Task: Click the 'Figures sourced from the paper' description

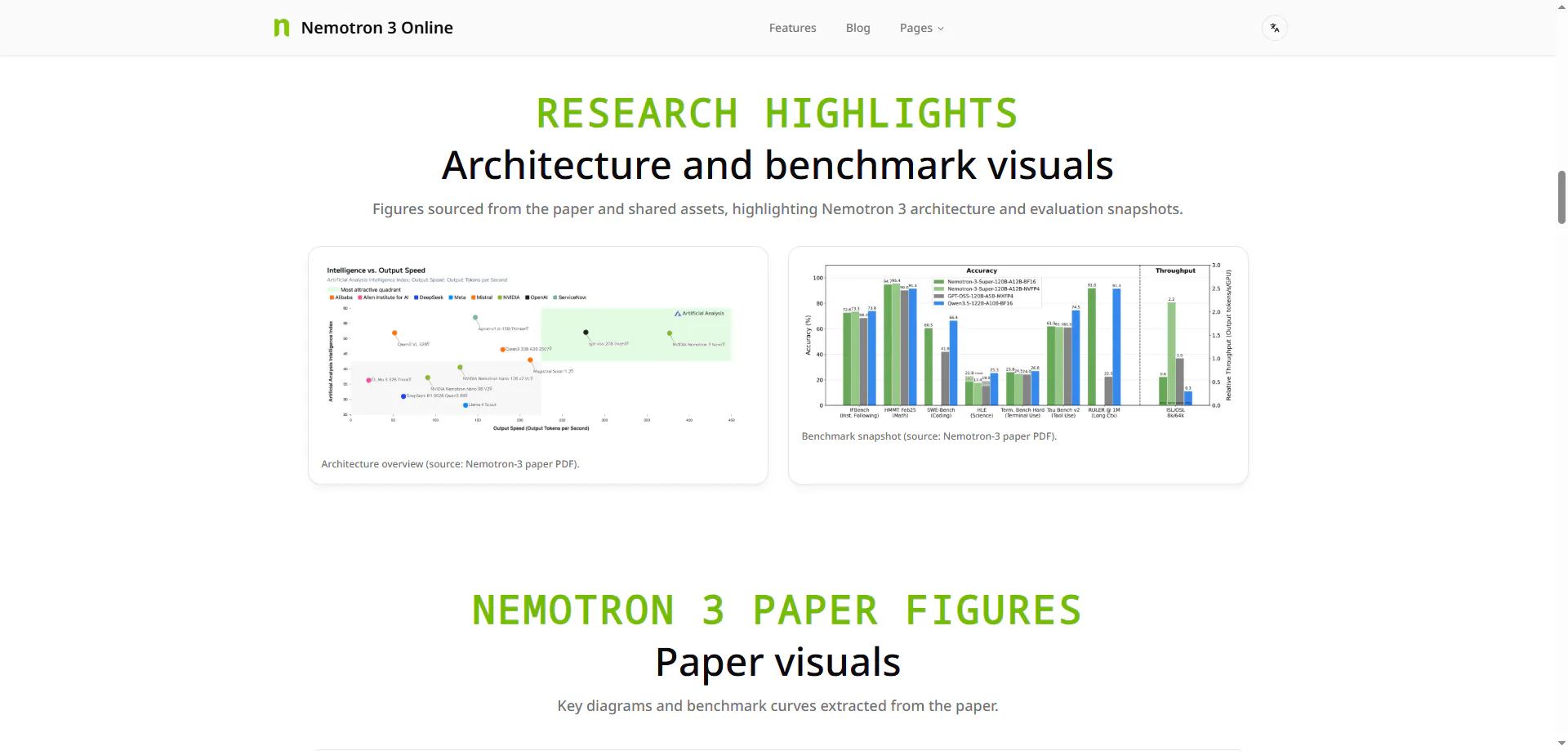Action: pyautogui.click(x=777, y=209)
